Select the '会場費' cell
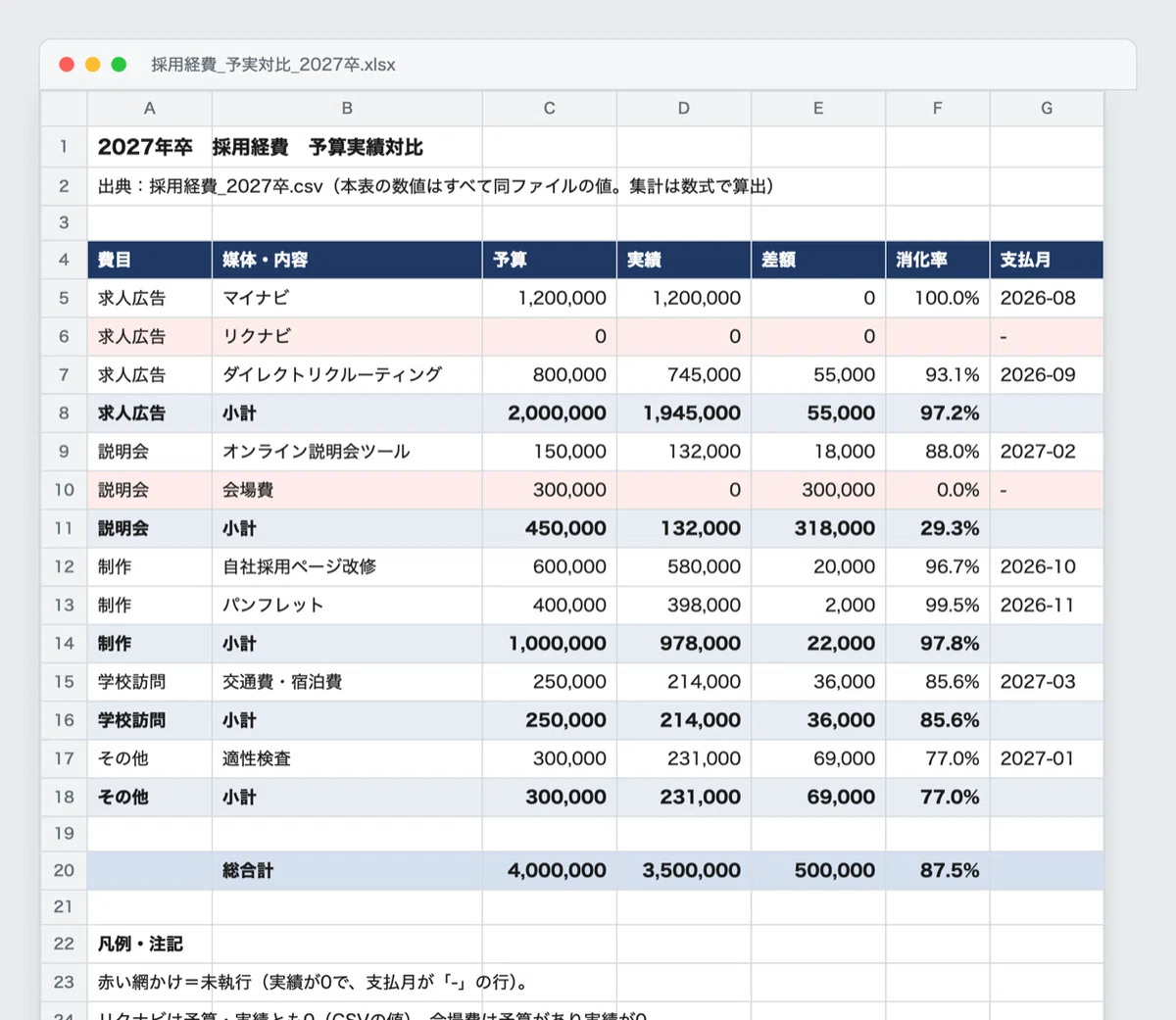1176x1020 pixels. click(x=347, y=490)
